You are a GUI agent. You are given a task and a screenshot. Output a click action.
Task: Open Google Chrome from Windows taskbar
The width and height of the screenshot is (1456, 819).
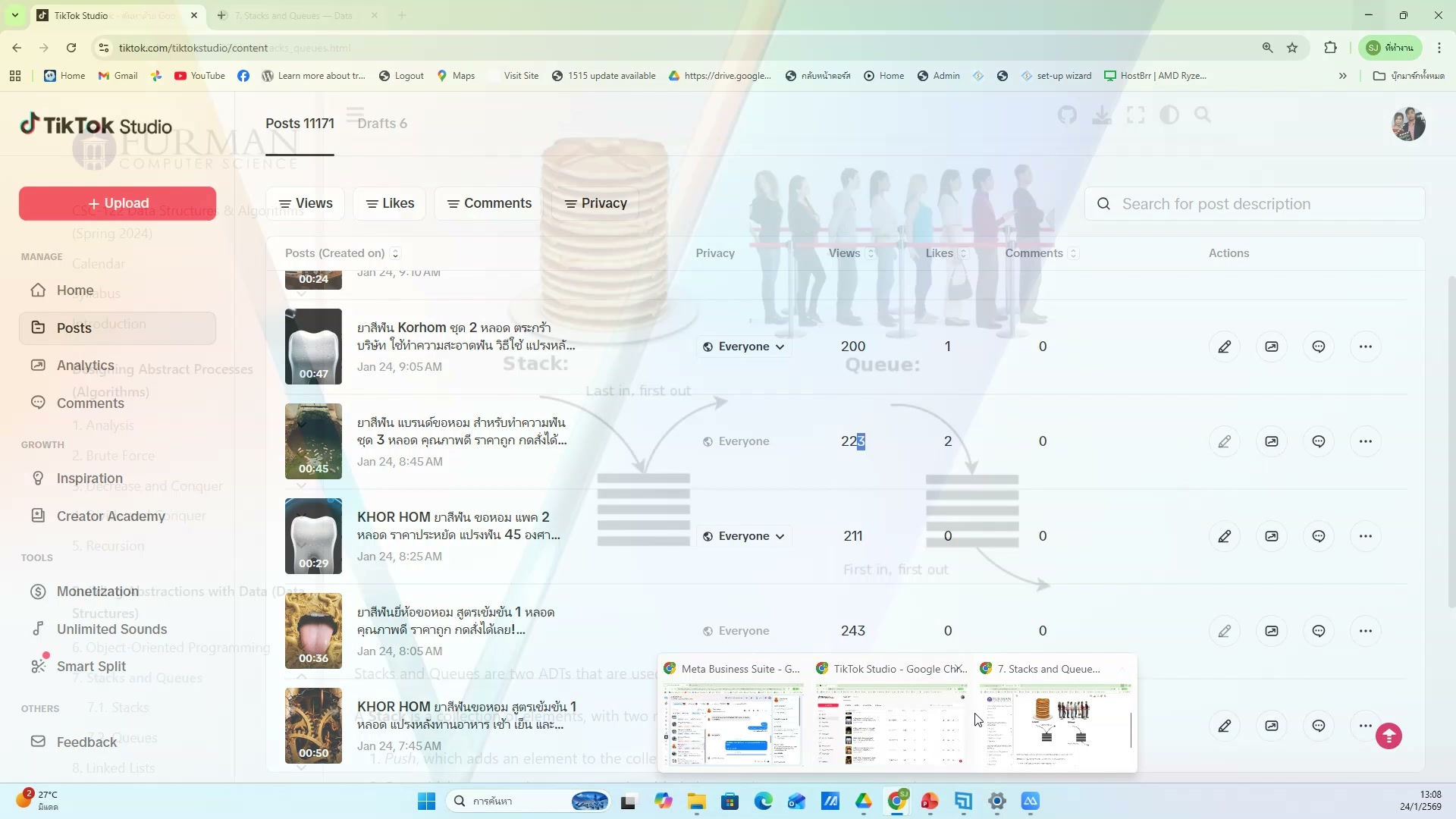(896, 802)
